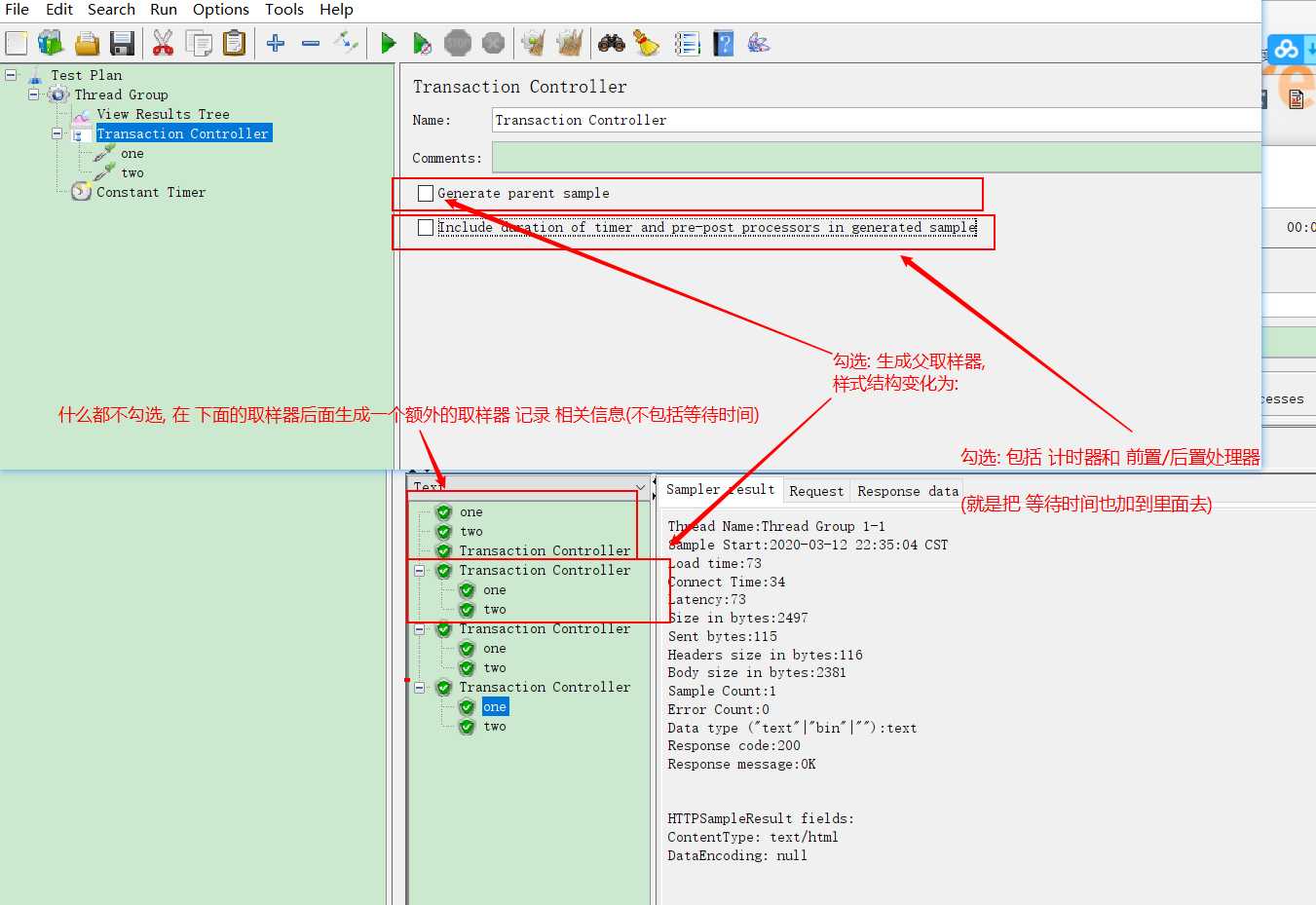Click the Cut scissors icon
This screenshot has height=905, width=1316.
[x=163, y=43]
